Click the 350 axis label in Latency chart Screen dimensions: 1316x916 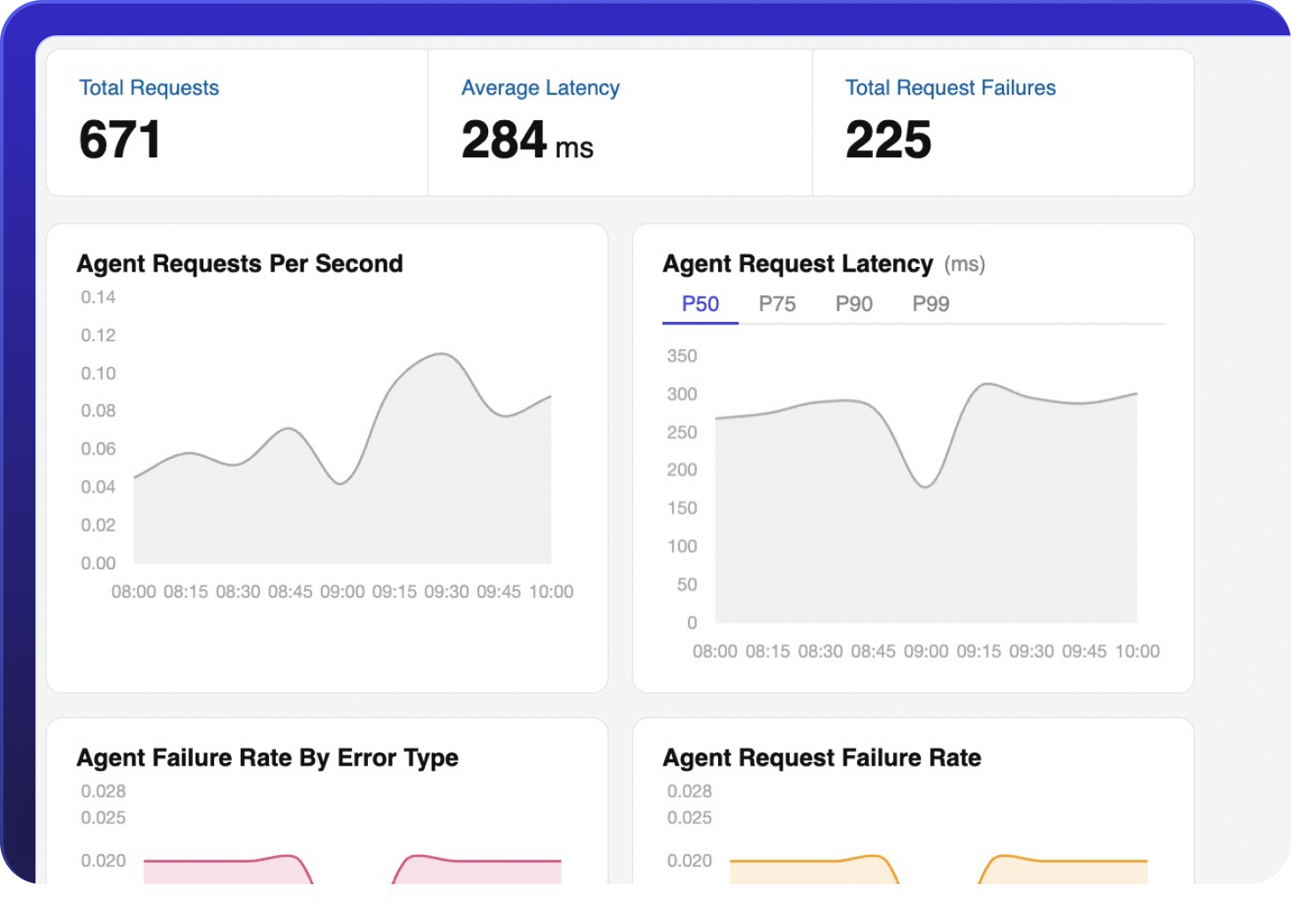pos(682,356)
